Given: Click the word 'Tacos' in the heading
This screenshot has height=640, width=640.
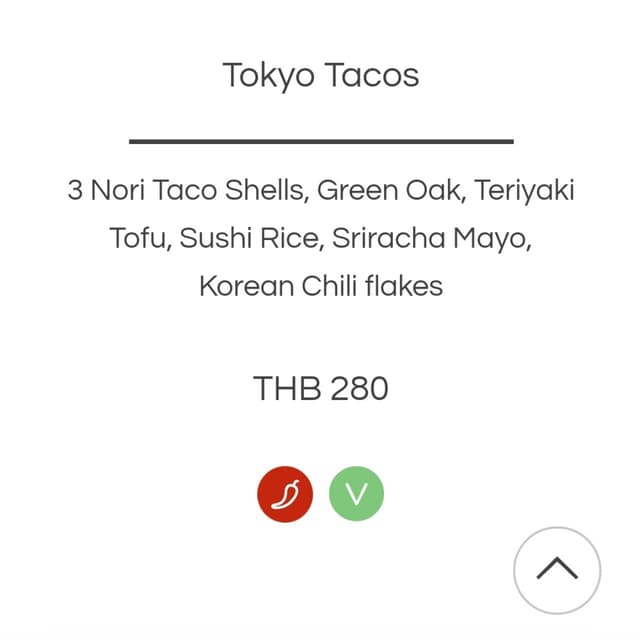Looking at the screenshot, I should (372, 75).
